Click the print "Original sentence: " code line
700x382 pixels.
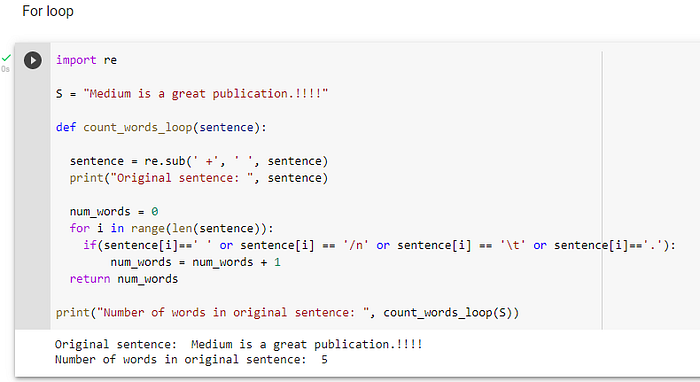coord(199,178)
